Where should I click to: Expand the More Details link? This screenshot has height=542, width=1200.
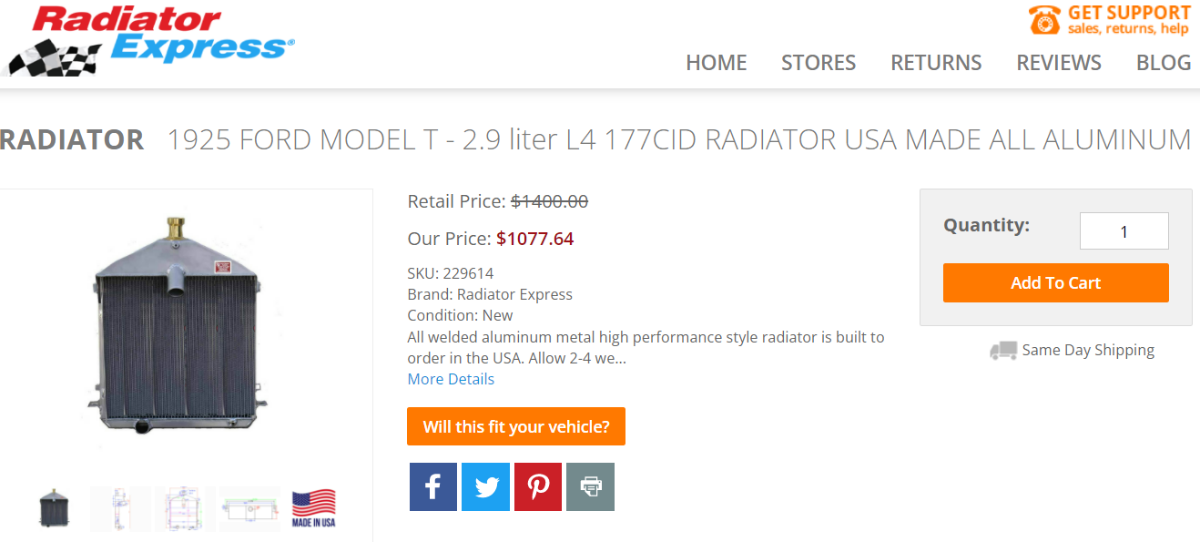[x=451, y=379]
